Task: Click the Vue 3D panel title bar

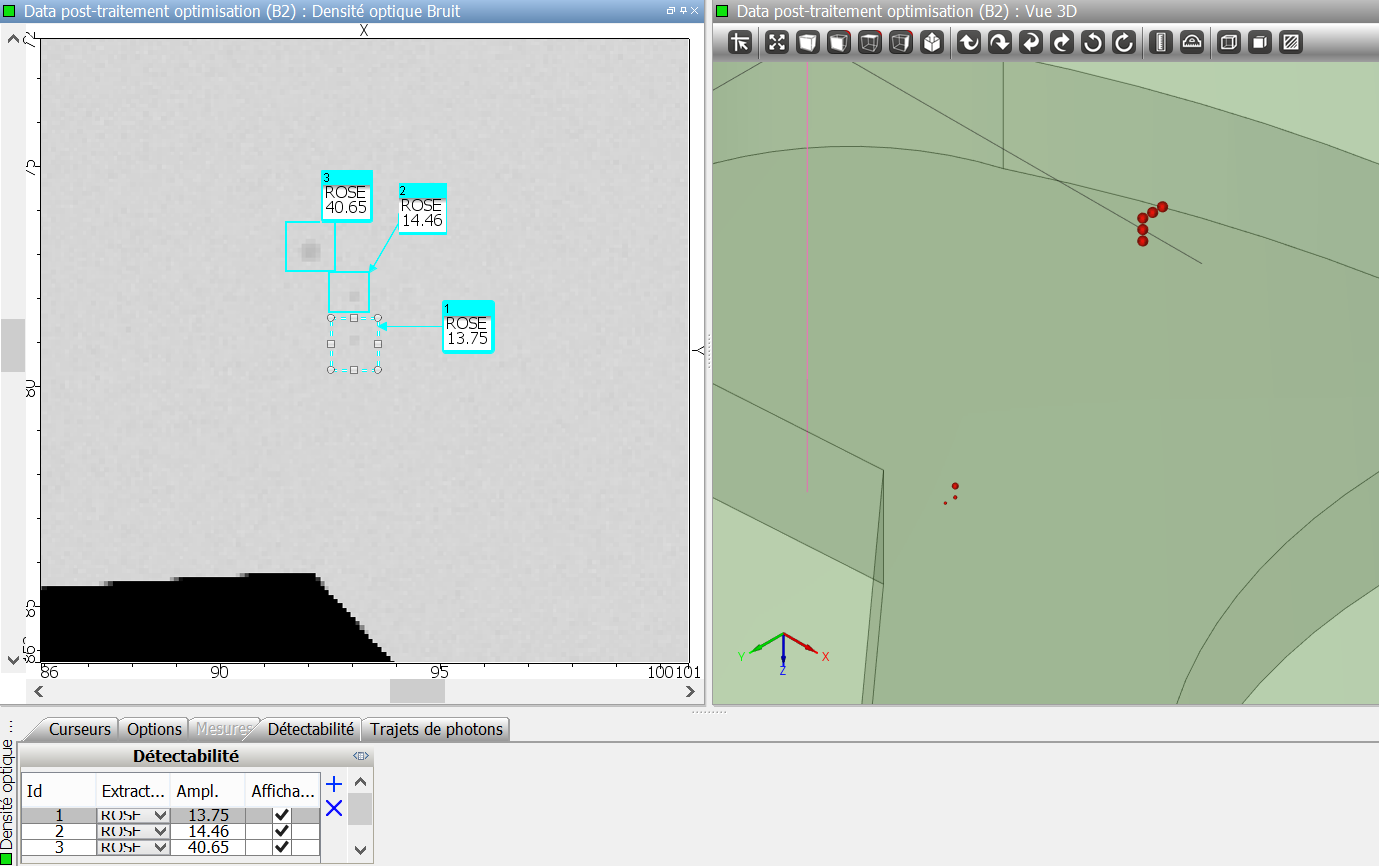Action: point(1046,11)
